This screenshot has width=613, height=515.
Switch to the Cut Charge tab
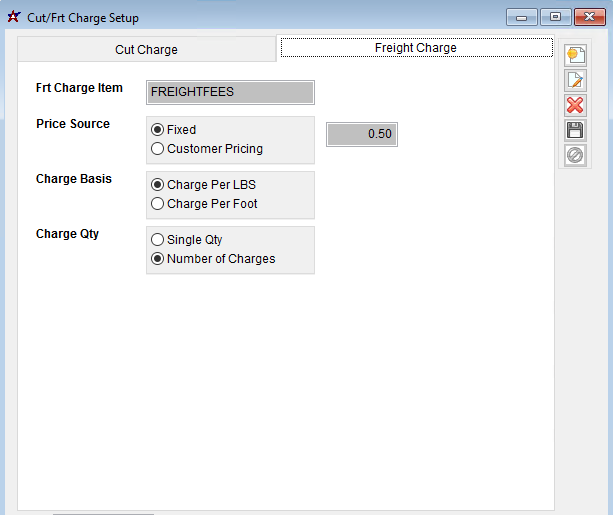147,50
